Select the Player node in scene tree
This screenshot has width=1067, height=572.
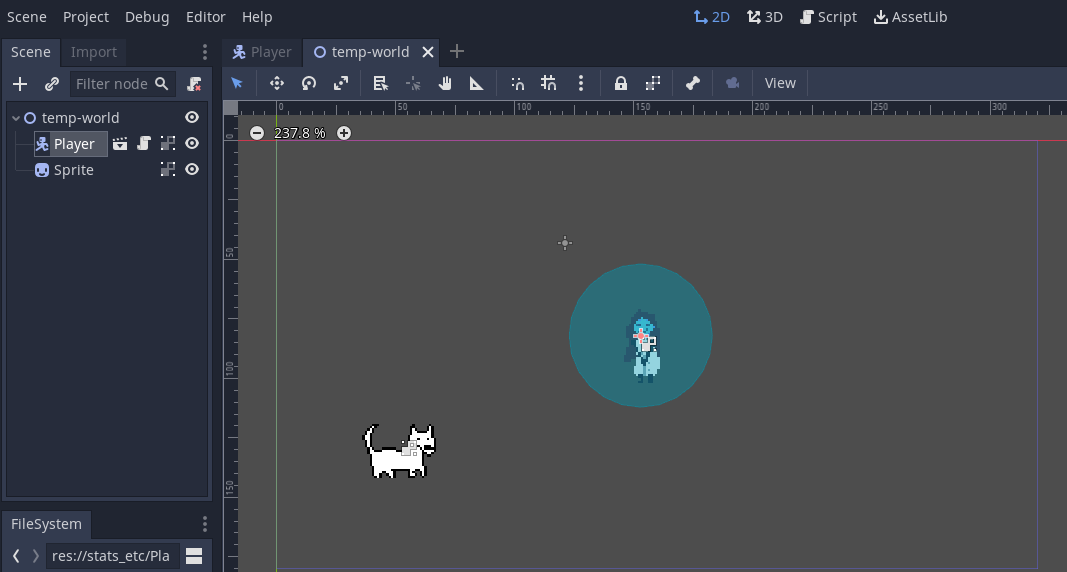[74, 144]
